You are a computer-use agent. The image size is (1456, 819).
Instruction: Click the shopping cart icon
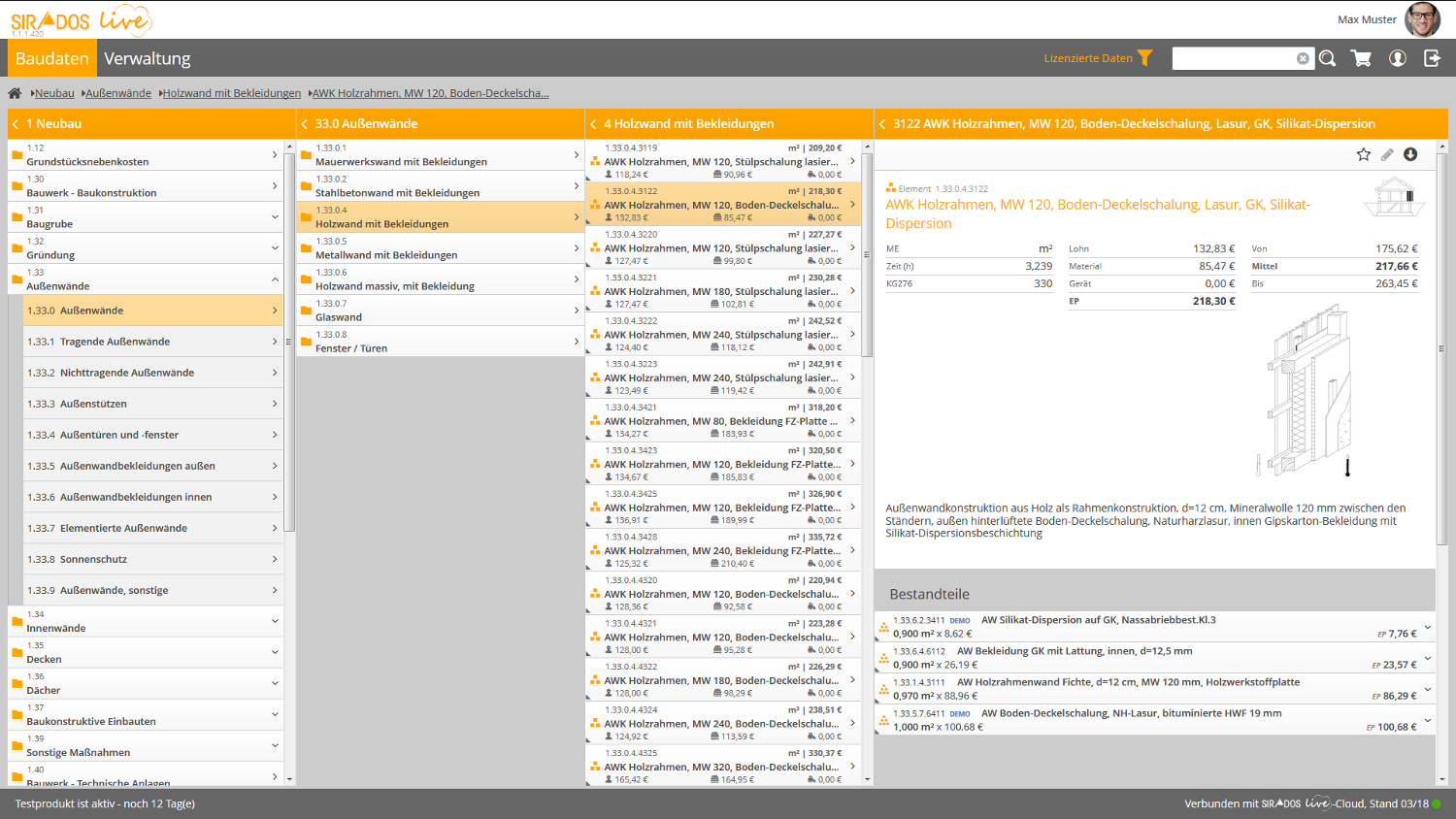coord(1361,58)
